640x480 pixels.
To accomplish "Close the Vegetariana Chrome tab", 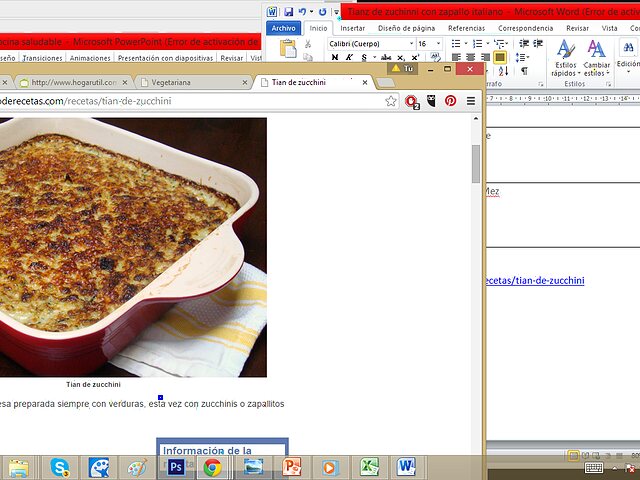I will coord(245,82).
